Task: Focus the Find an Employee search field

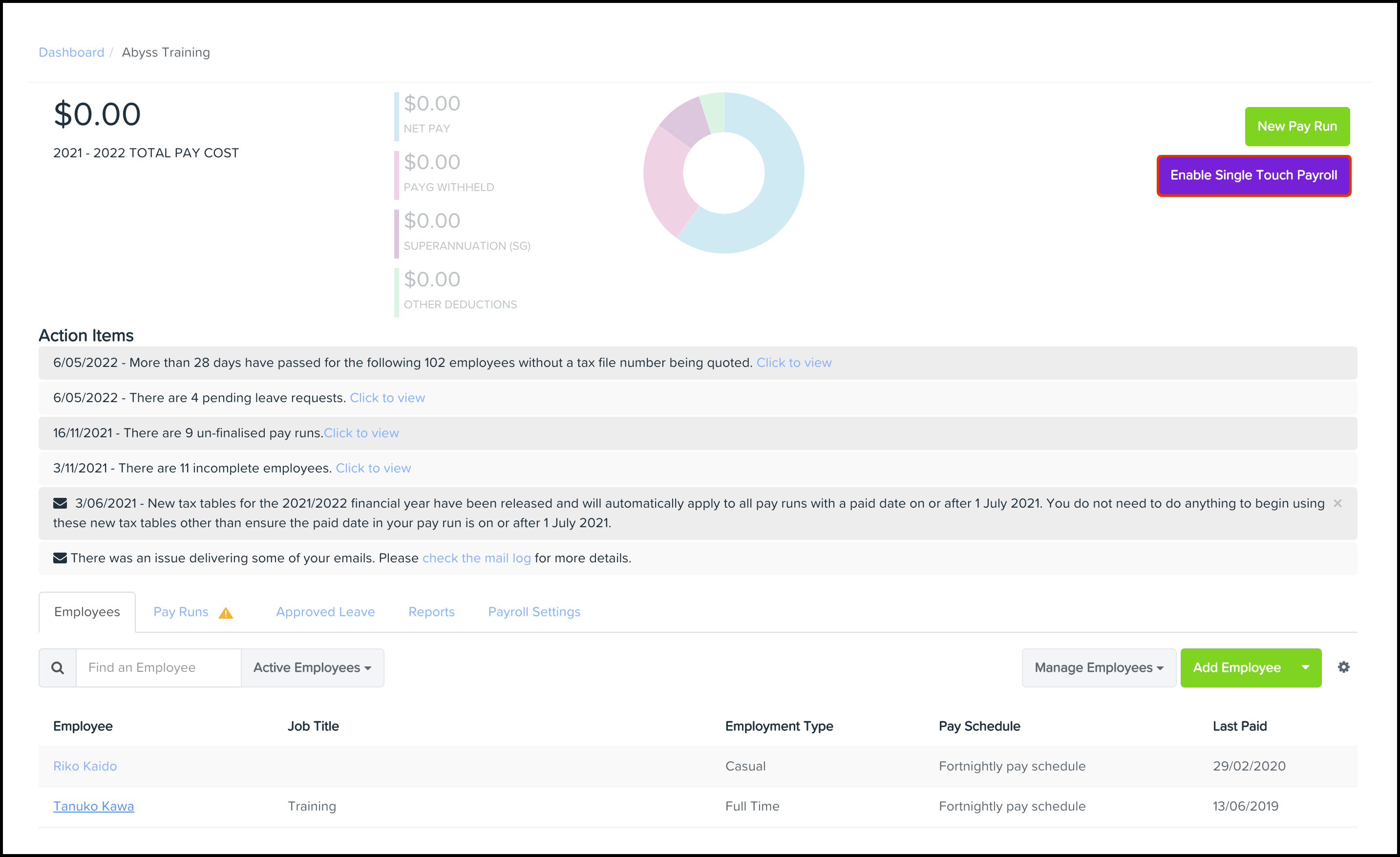Action: 158,668
